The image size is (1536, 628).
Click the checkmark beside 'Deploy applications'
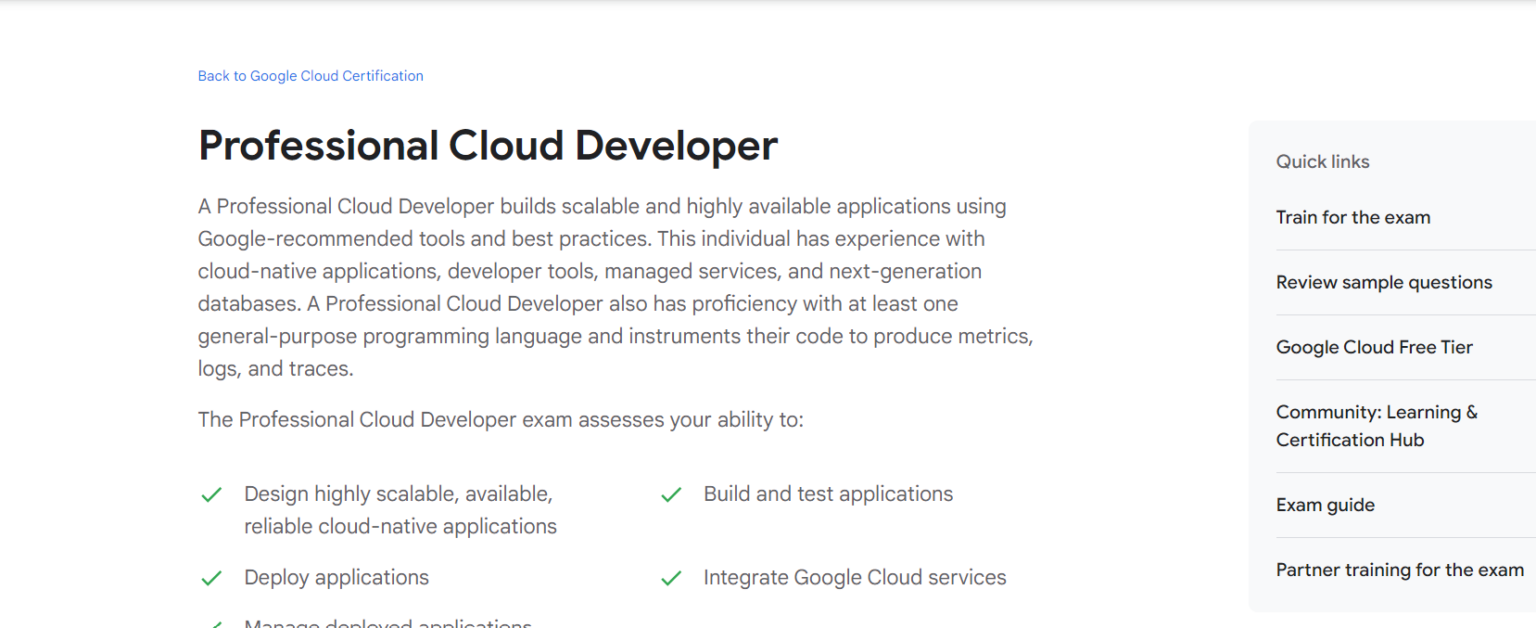pos(212,578)
